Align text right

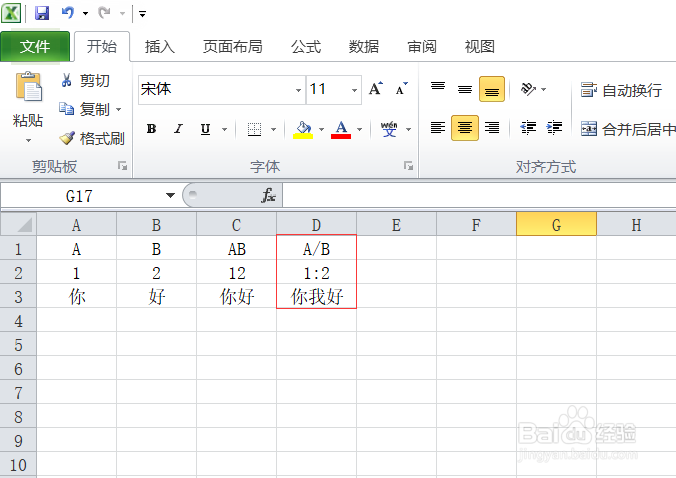click(x=492, y=128)
